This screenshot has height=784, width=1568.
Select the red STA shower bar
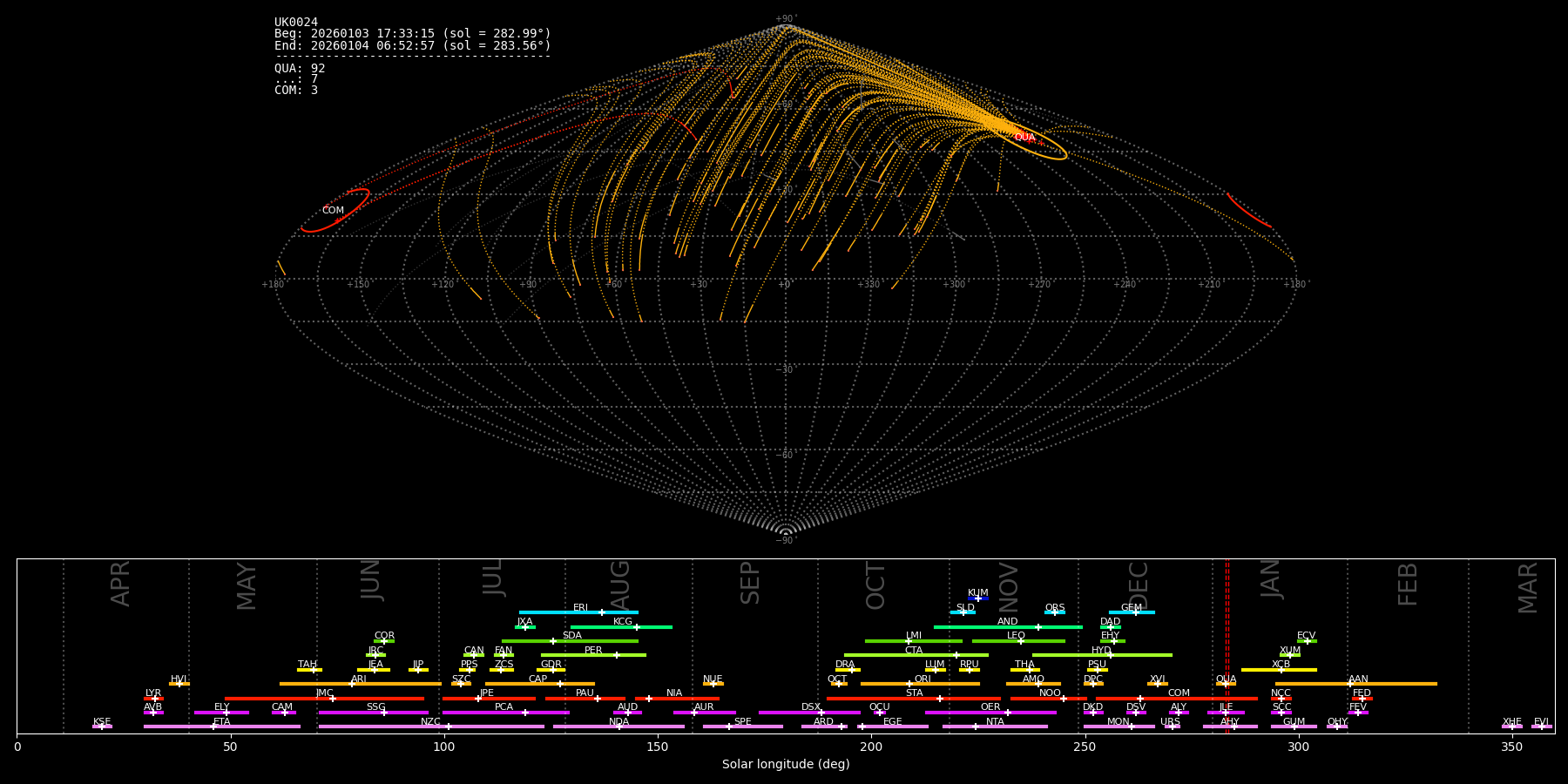click(913, 699)
